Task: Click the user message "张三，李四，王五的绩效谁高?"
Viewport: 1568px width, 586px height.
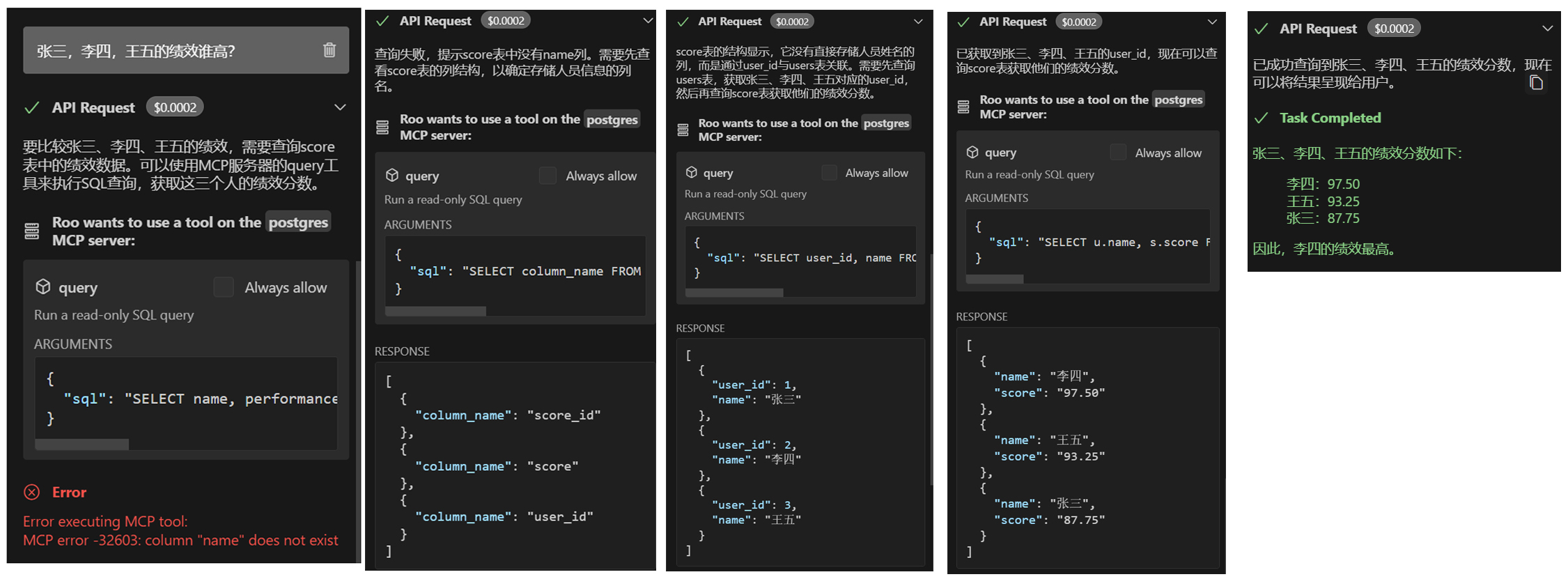Action: [x=136, y=51]
